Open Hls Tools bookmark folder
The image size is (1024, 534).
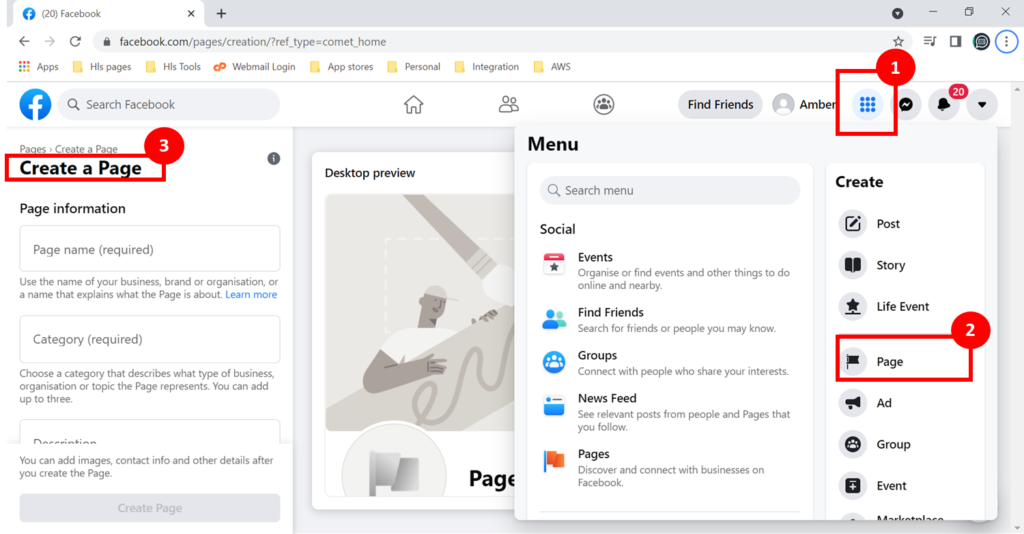(173, 67)
